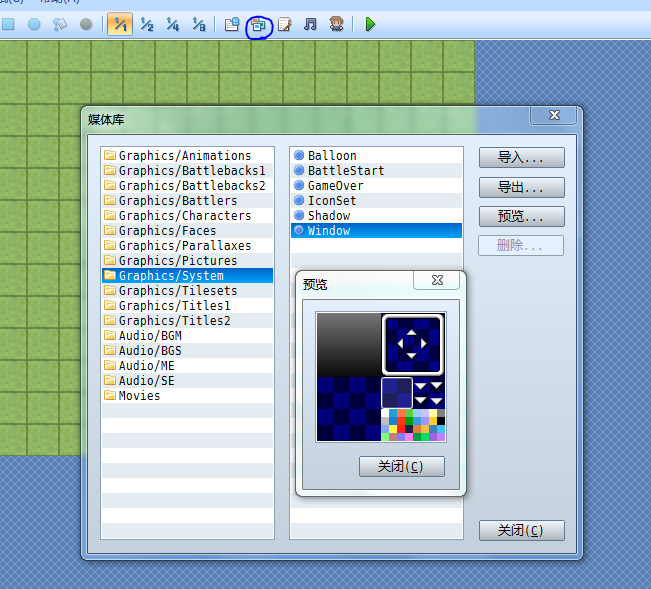Close the 媒体库 dialog with bottom 关闭(C)
The image size is (651, 589).
[521, 530]
